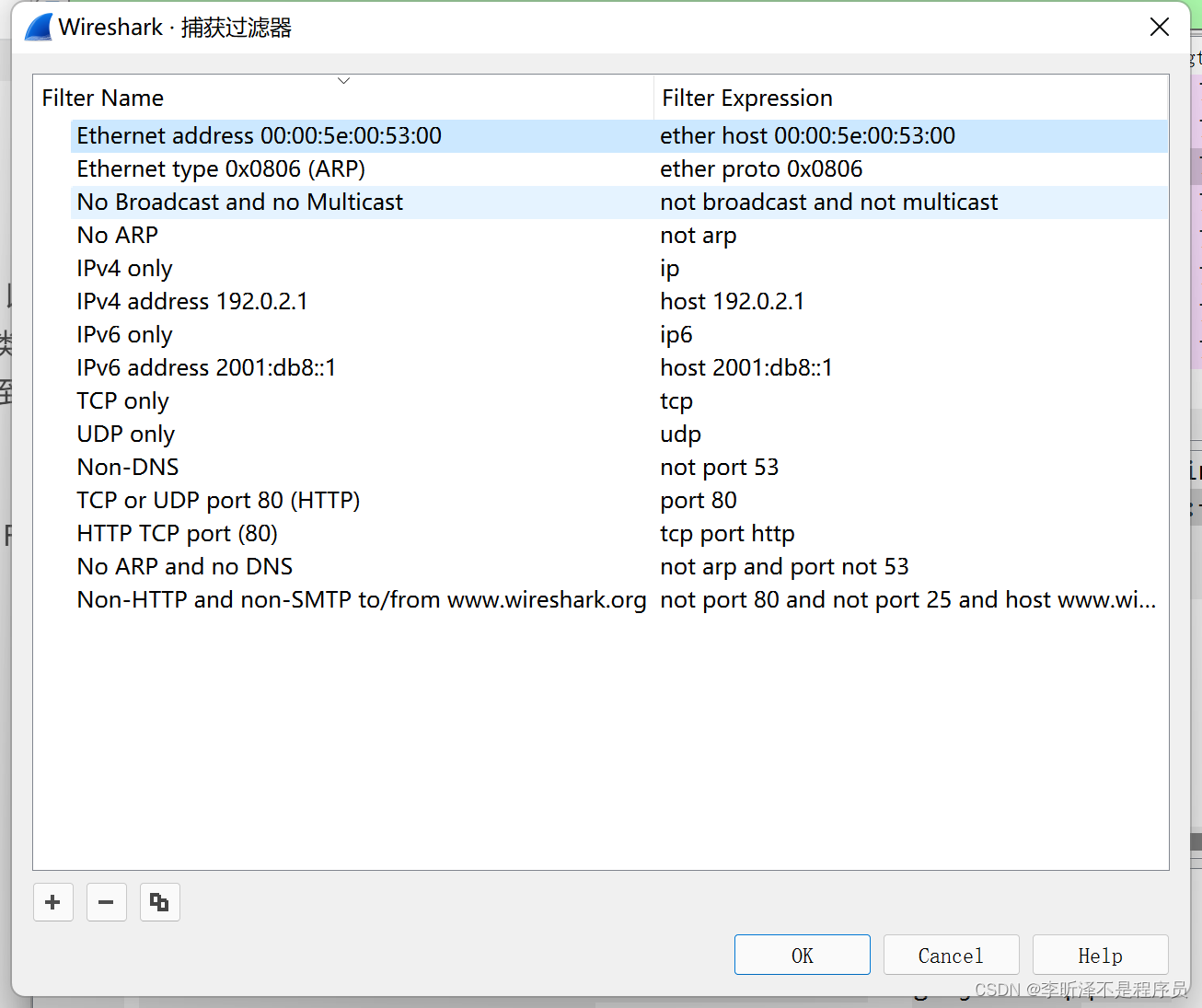Click expression 'not arp and port not 53'
This screenshot has height=1008, width=1202.
[784, 567]
